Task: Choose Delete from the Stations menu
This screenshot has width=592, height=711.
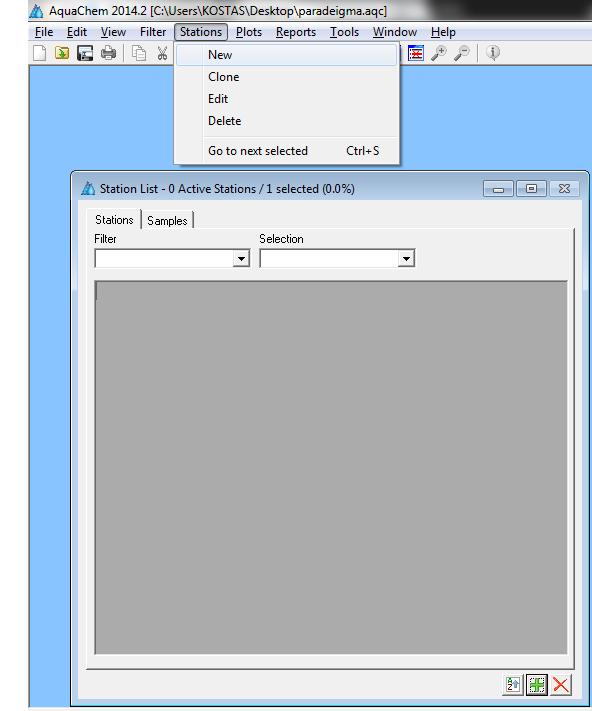Action: [286, 121]
